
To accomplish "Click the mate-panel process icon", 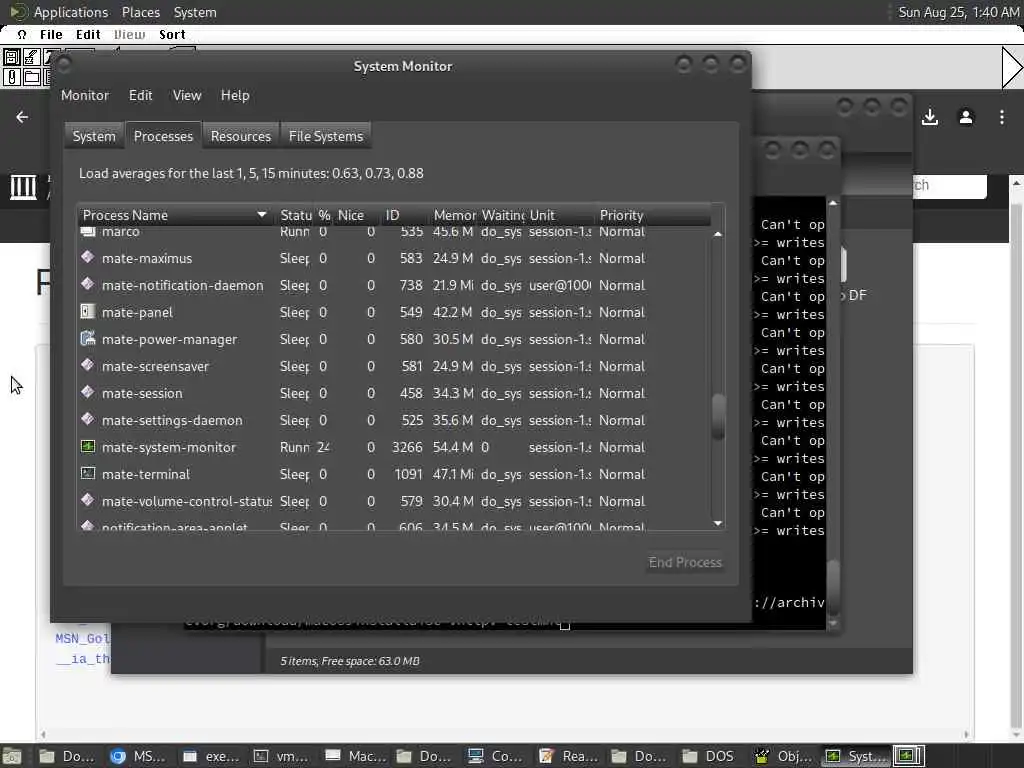I will click(x=88, y=312).
